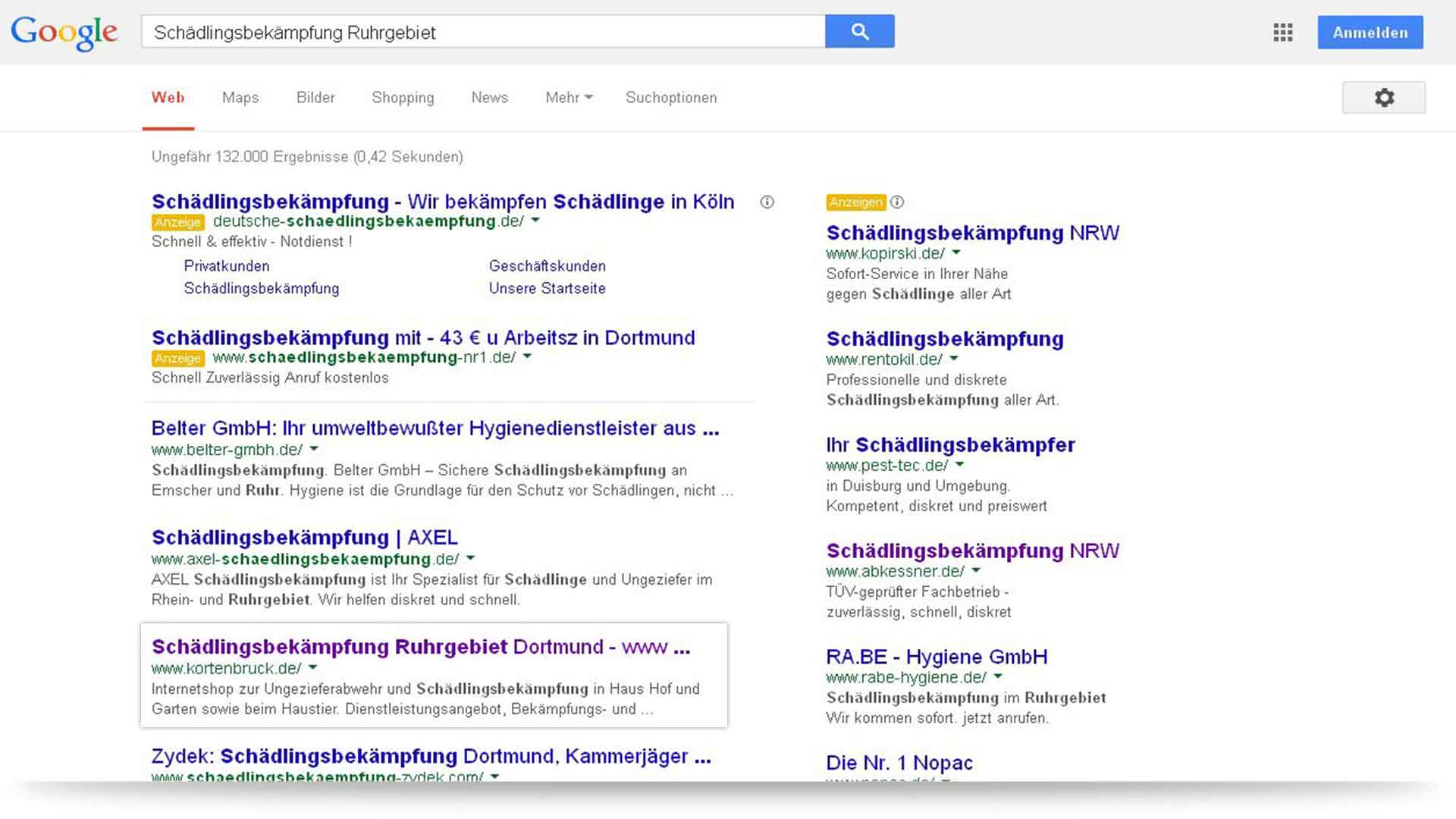The image size is (1456, 819).
Task: Expand arrow beside www.kopirski.de URL
Action: (x=956, y=253)
